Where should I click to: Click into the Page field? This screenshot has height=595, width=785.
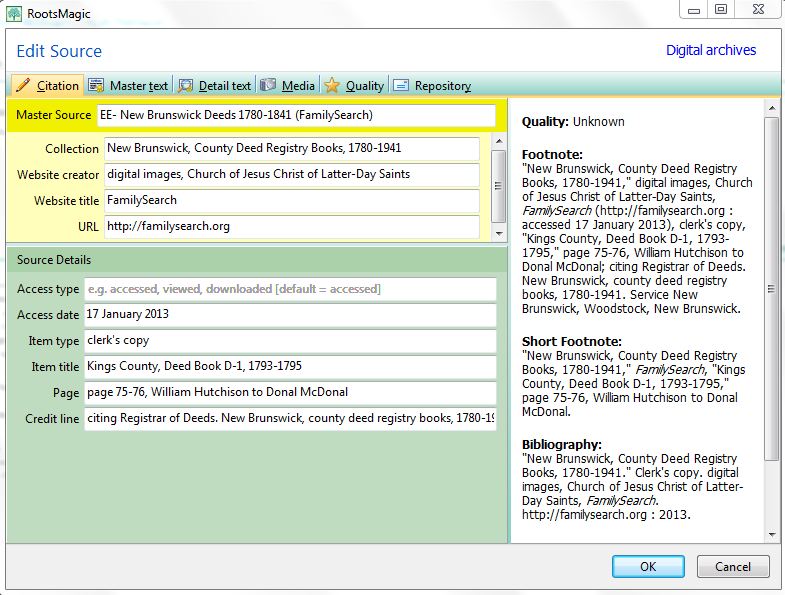point(290,392)
